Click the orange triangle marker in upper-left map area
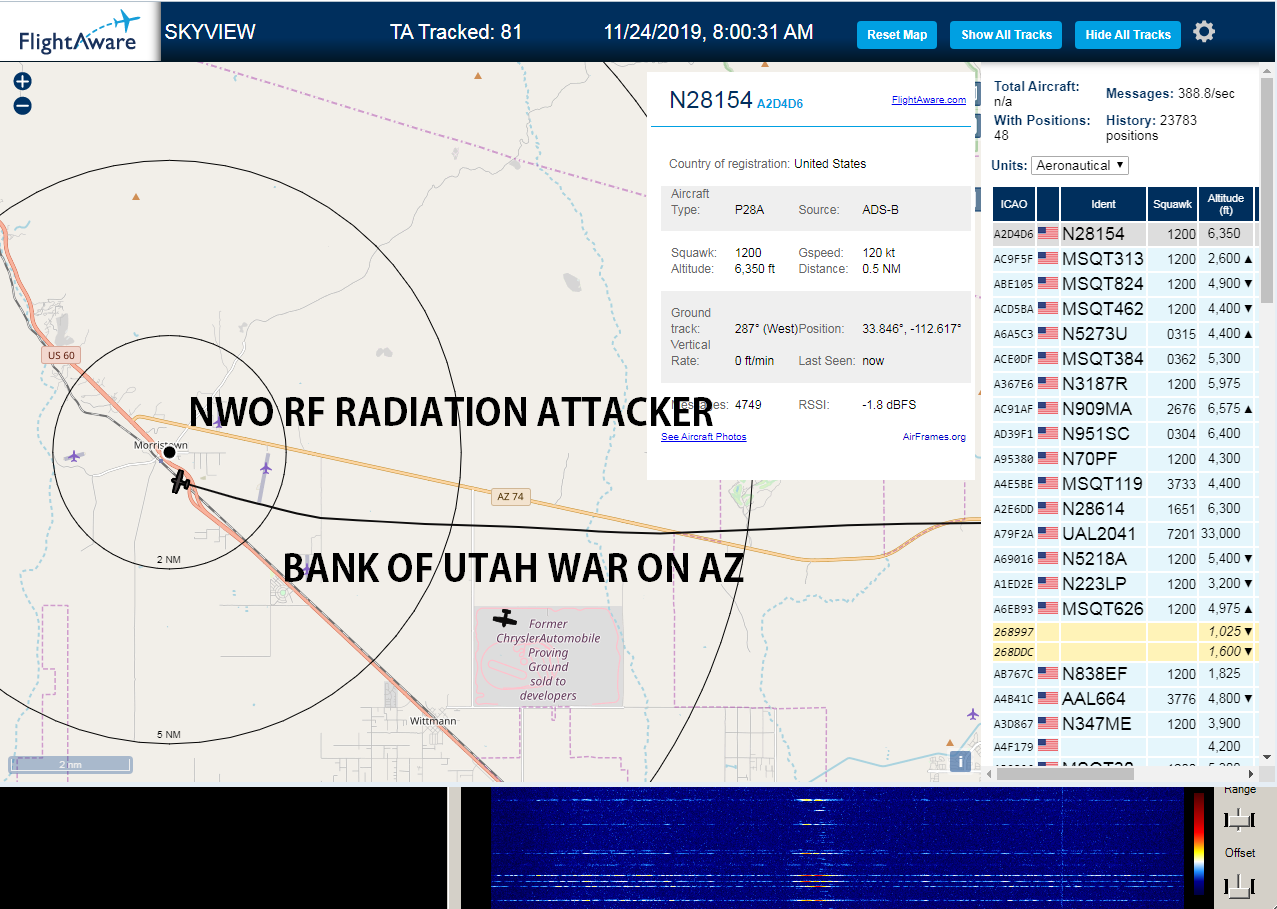1277x909 pixels. tap(136, 197)
